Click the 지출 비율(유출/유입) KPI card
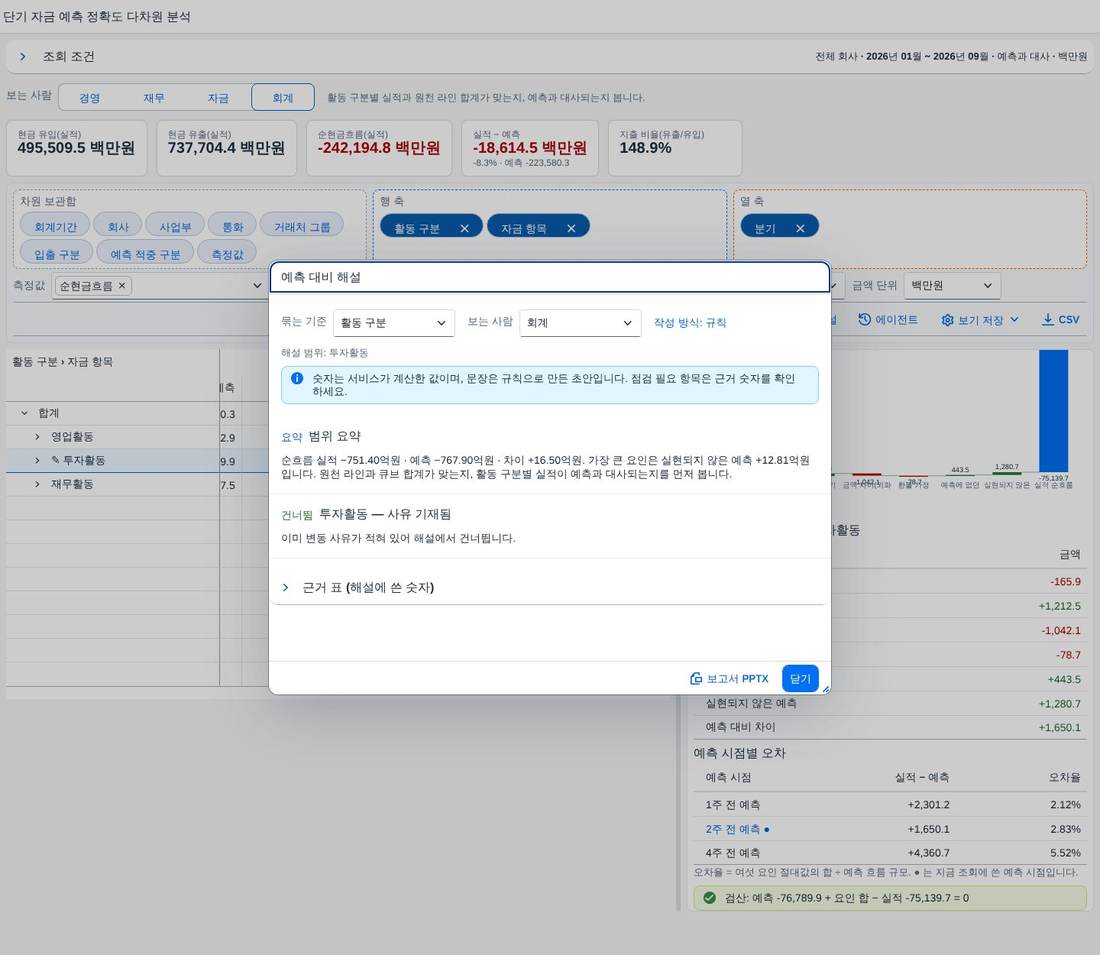The width and height of the screenshot is (1100, 955). click(675, 148)
